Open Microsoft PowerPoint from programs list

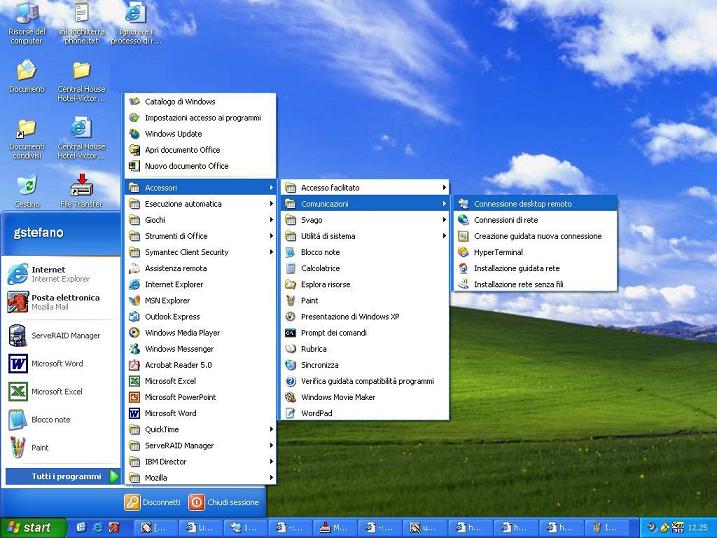click(180, 397)
